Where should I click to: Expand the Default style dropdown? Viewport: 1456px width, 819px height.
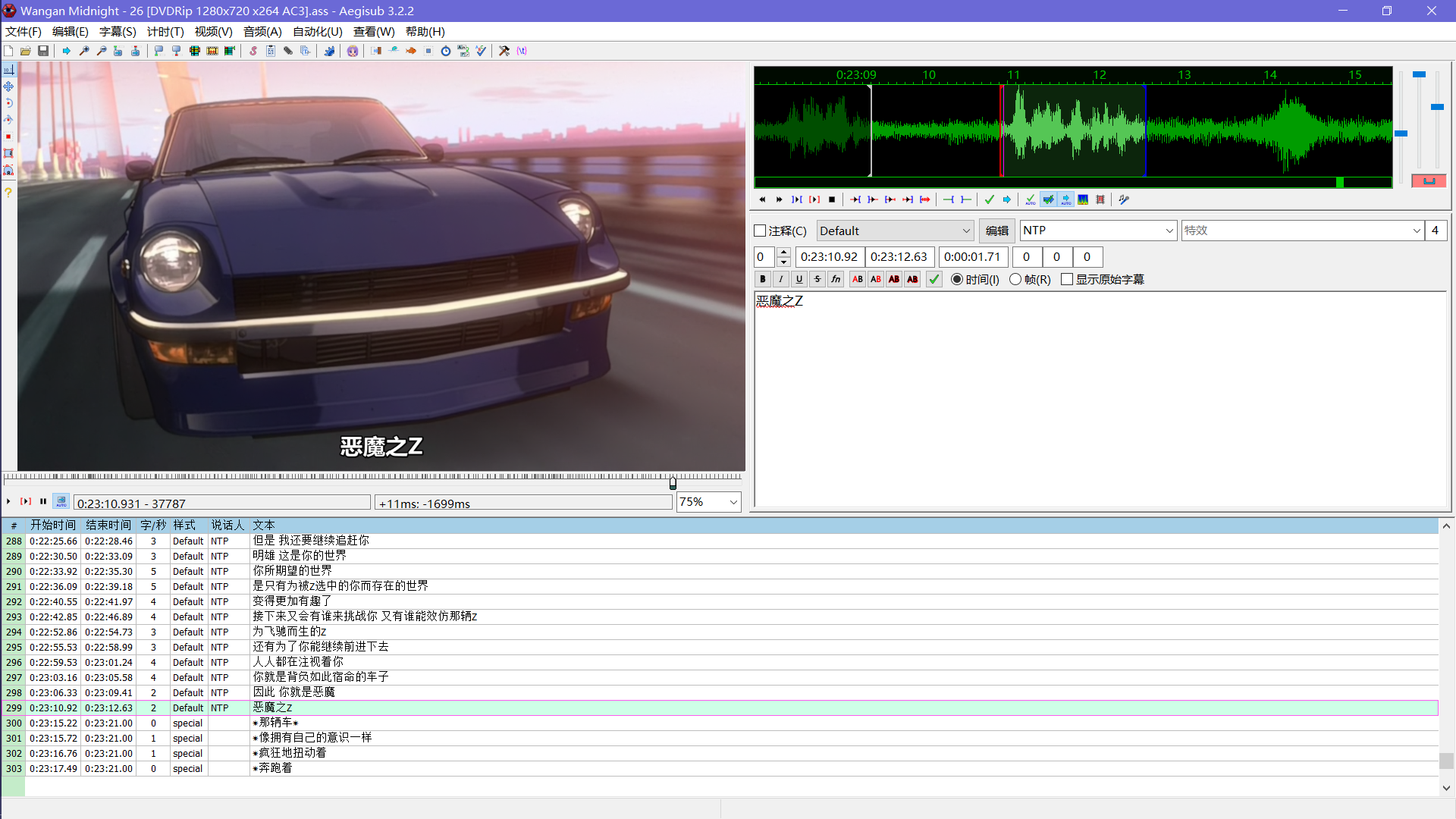[x=966, y=231]
